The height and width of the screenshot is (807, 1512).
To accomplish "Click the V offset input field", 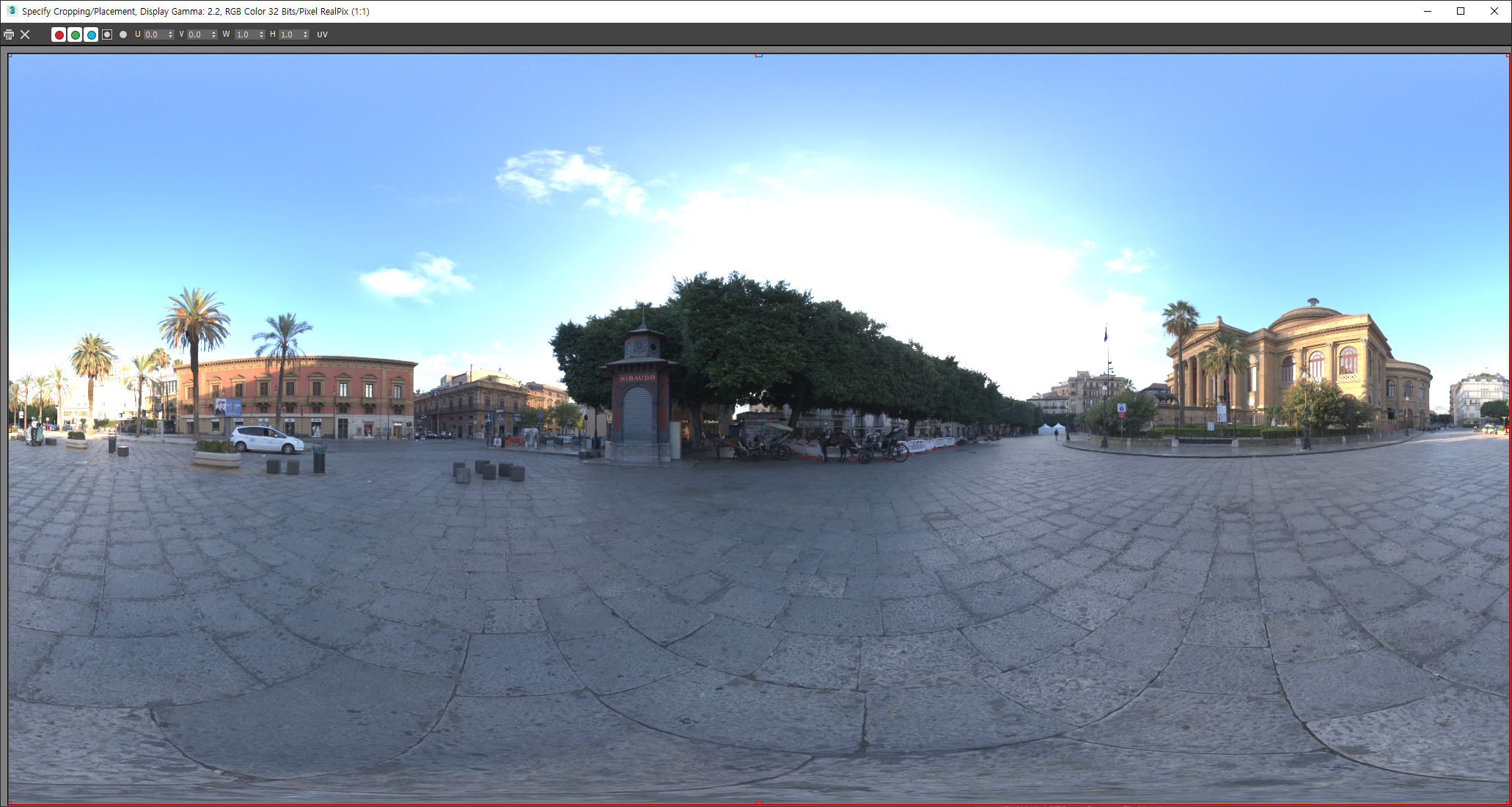I will click(x=197, y=34).
